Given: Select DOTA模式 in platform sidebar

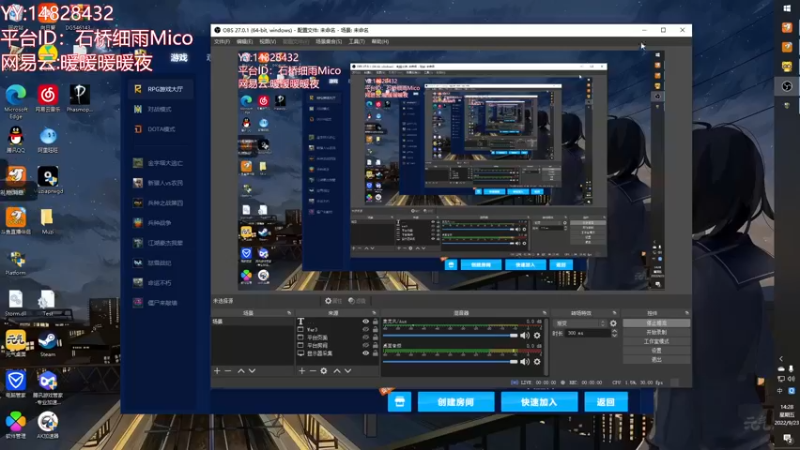Looking at the screenshot, I should [160, 129].
